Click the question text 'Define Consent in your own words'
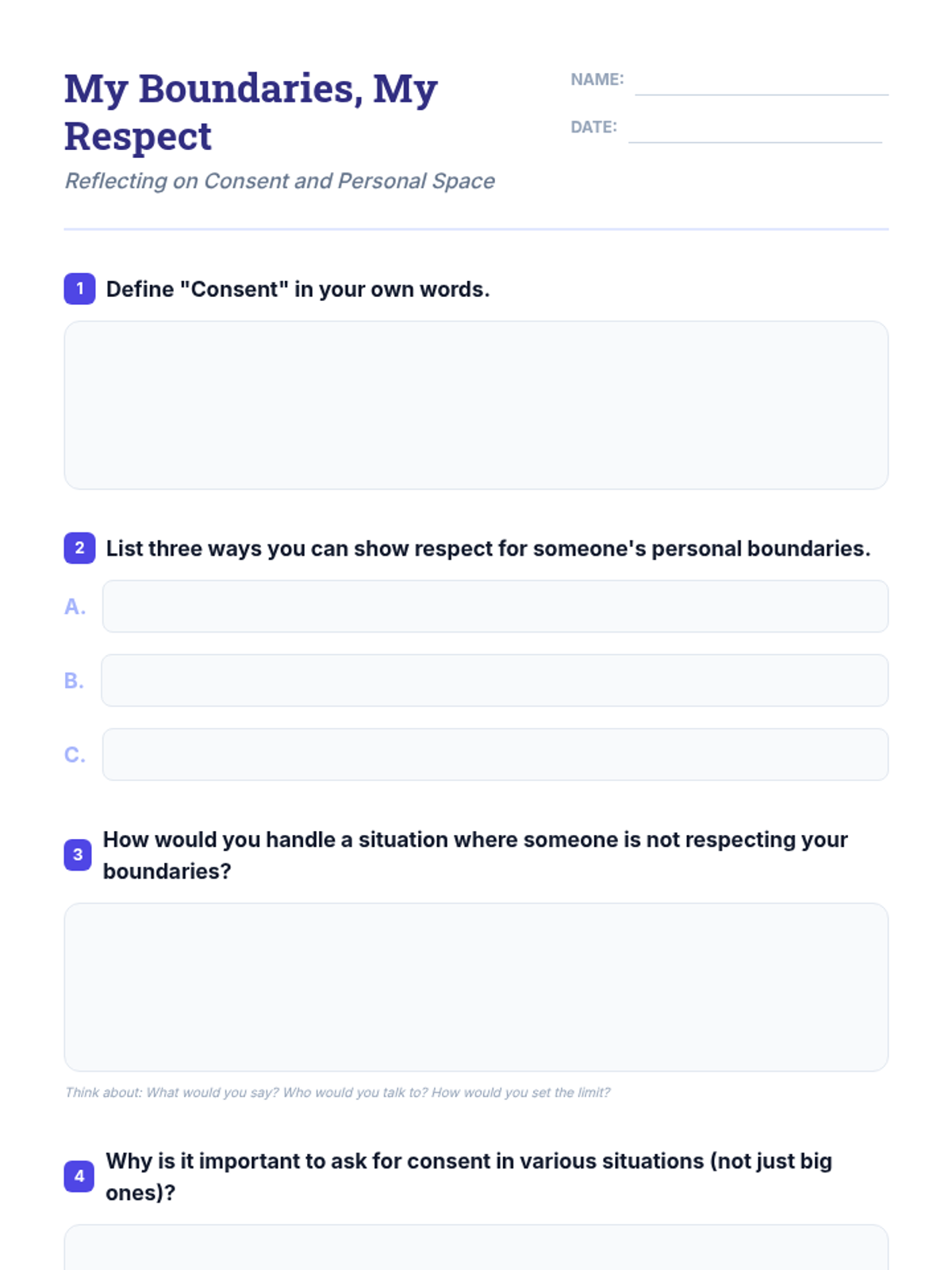952x1270 pixels. click(297, 289)
